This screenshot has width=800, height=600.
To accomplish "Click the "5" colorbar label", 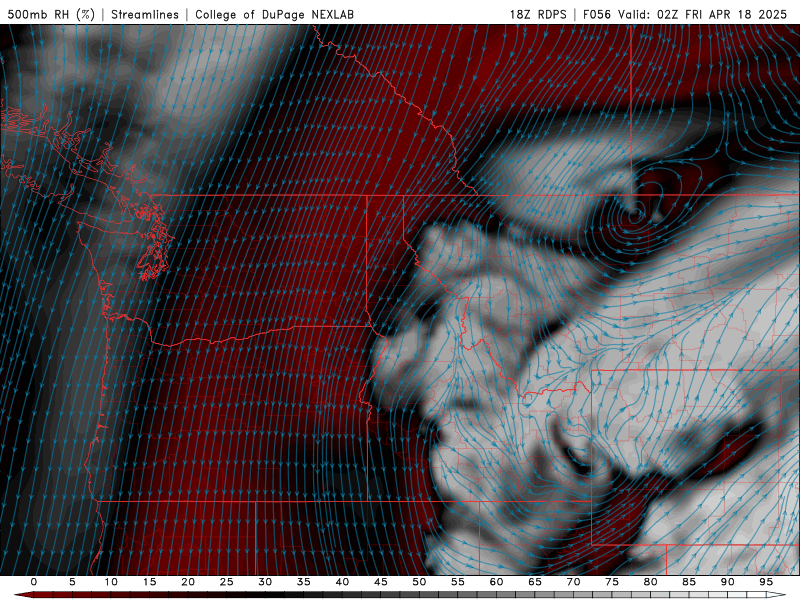I will 72,582.
